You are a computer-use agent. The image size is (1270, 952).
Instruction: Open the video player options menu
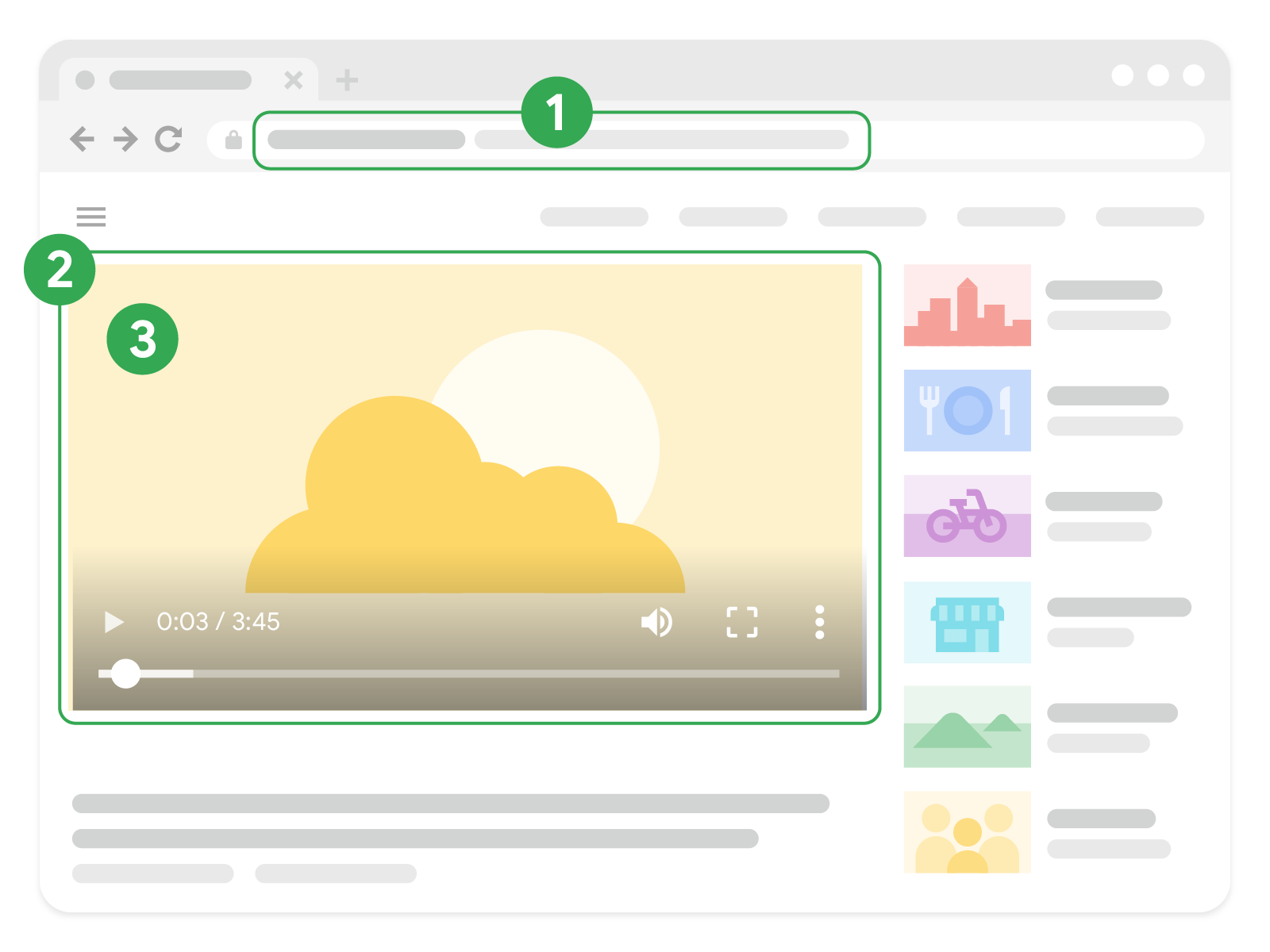point(818,622)
